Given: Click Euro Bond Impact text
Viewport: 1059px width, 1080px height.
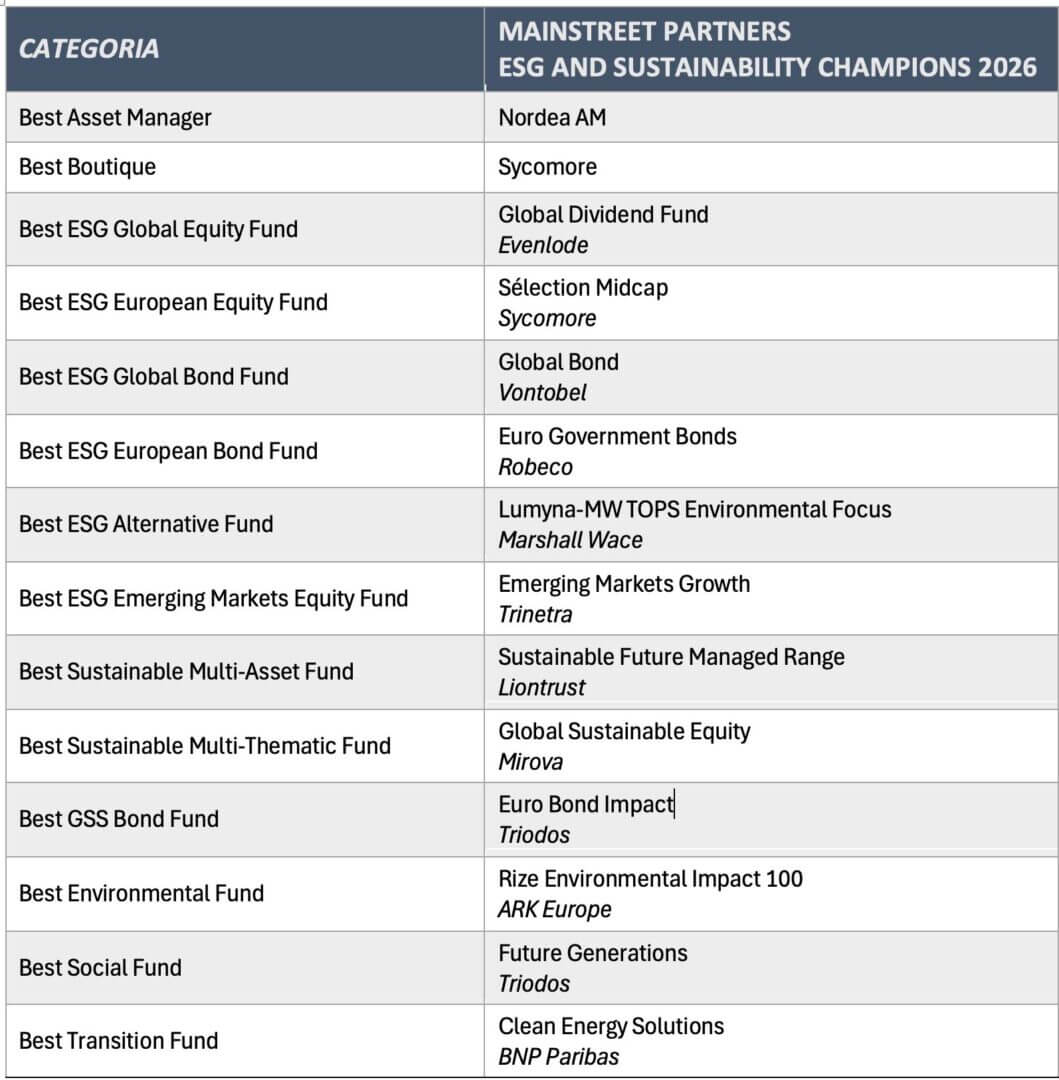Looking at the screenshot, I should pyautogui.click(x=586, y=804).
